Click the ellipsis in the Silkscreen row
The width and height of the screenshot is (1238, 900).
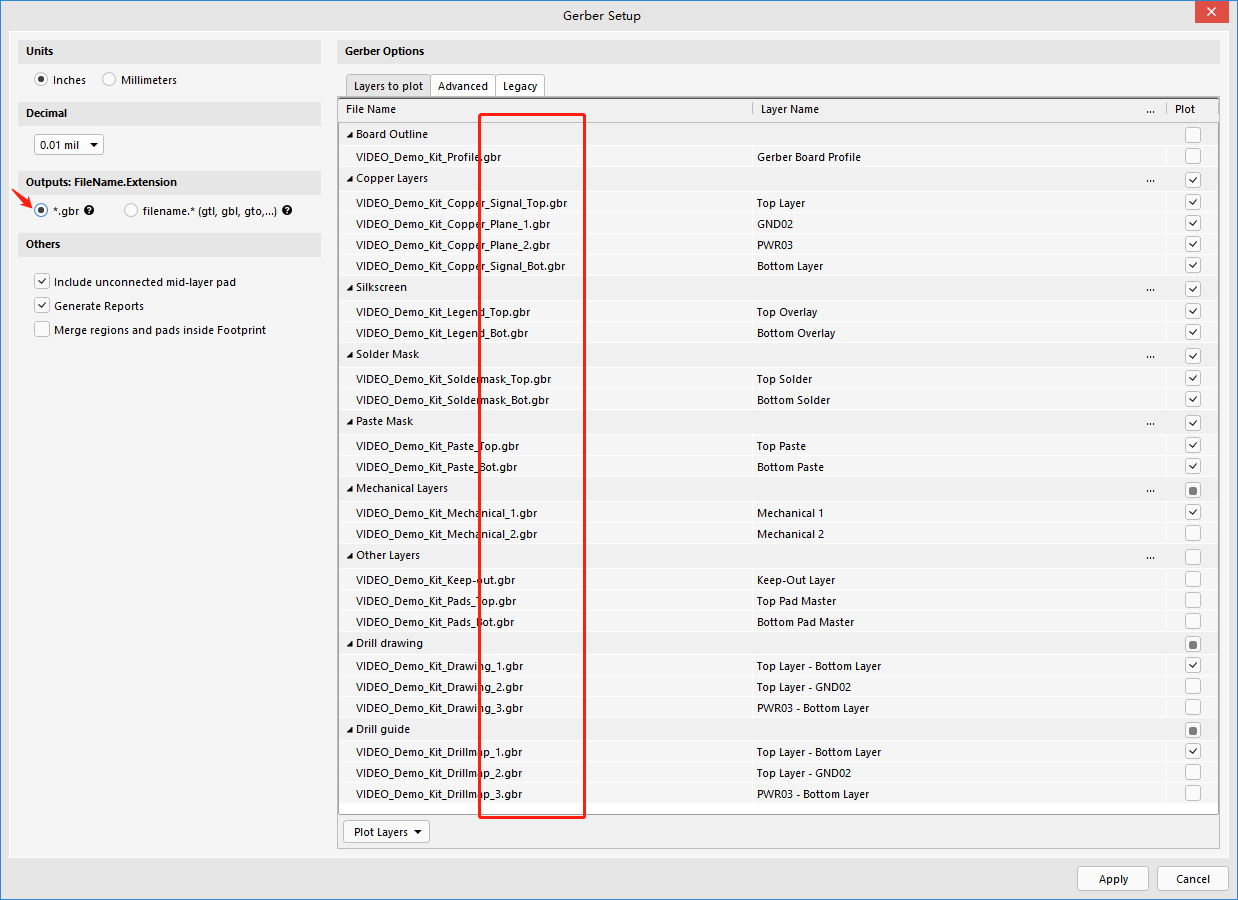pyautogui.click(x=1150, y=289)
